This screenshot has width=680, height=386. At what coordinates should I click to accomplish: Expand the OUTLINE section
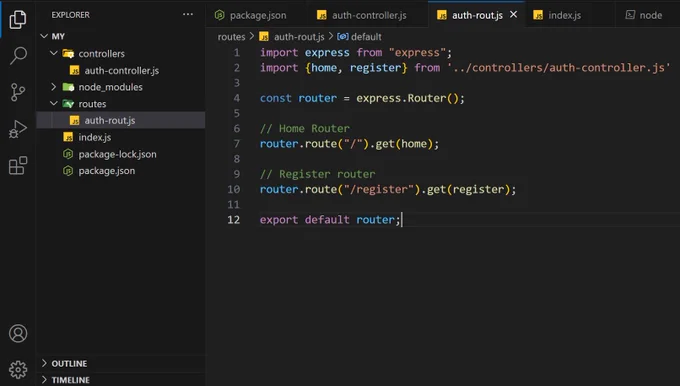point(121,363)
